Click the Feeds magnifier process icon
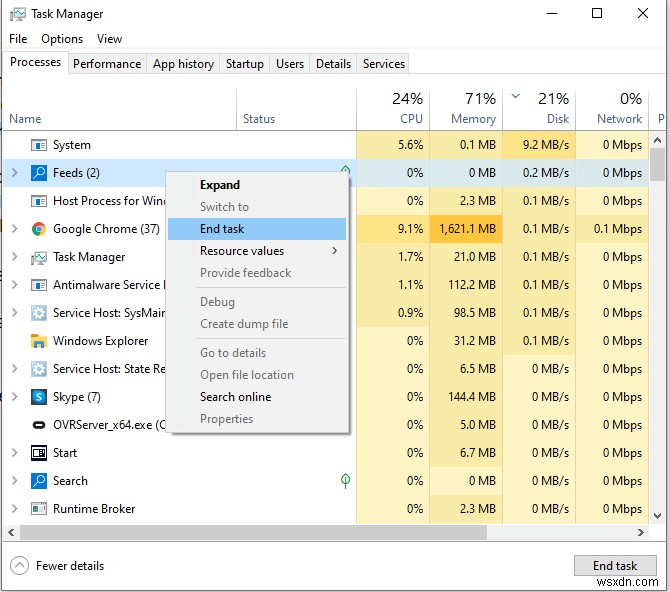Image resolution: width=670 pixels, height=592 pixels. pyautogui.click(x=39, y=173)
